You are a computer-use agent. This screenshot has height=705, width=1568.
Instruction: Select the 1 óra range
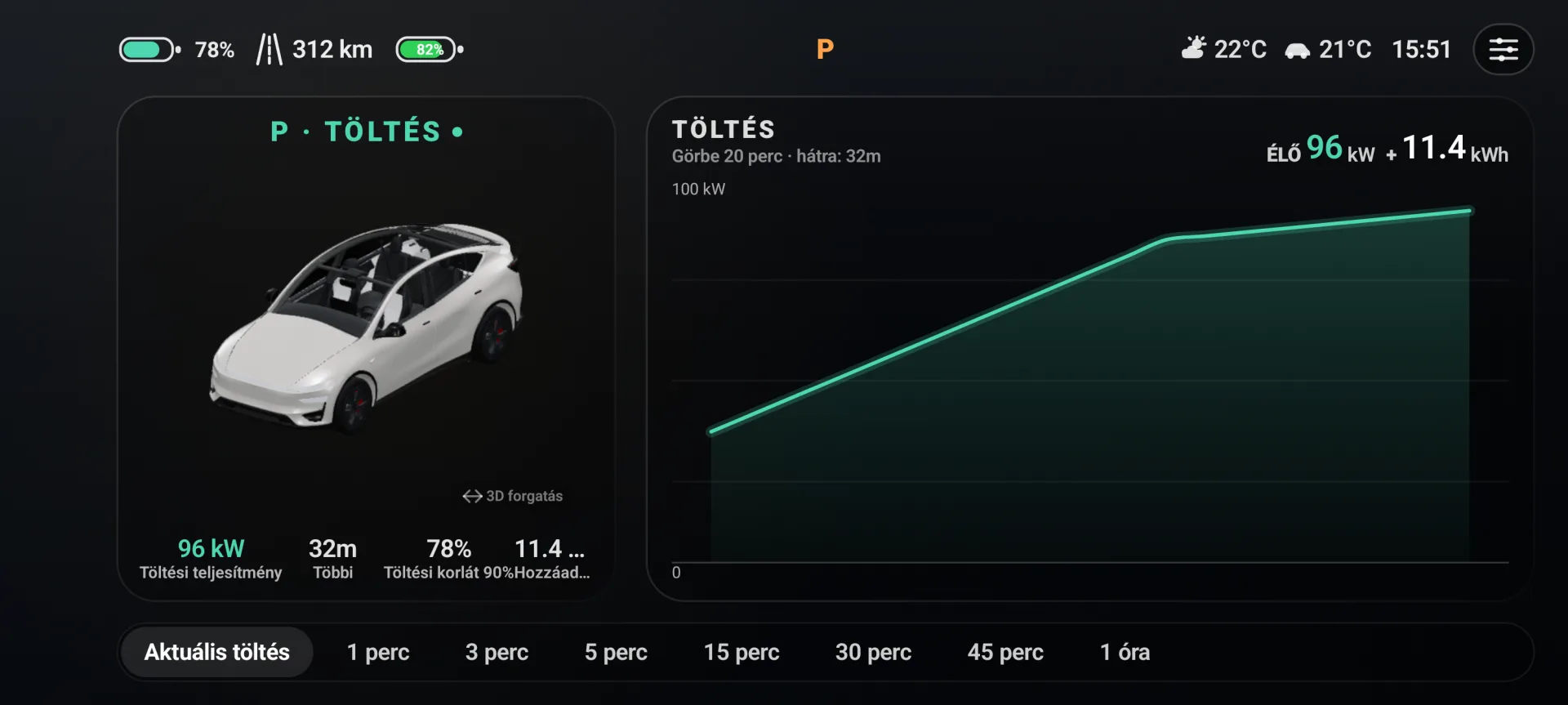point(1125,652)
